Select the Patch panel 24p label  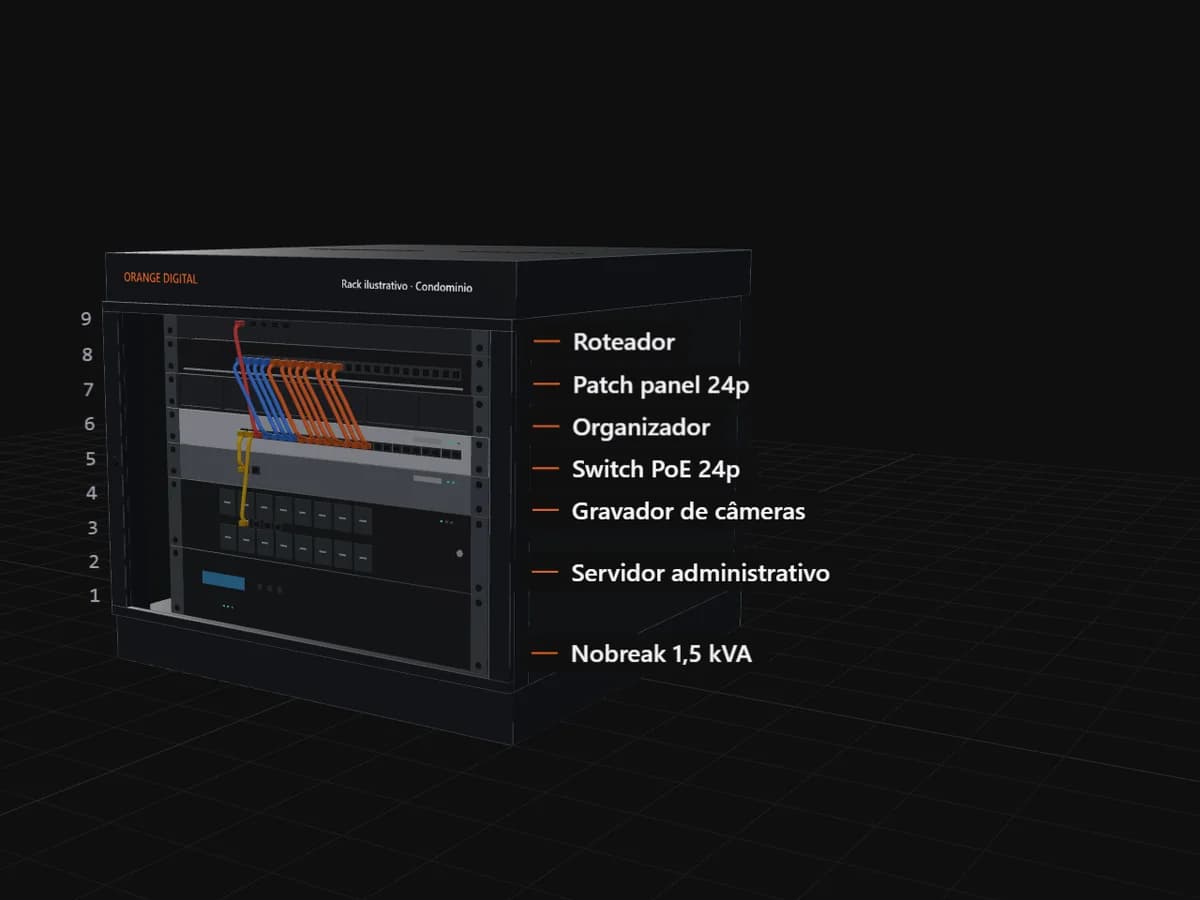(660, 385)
